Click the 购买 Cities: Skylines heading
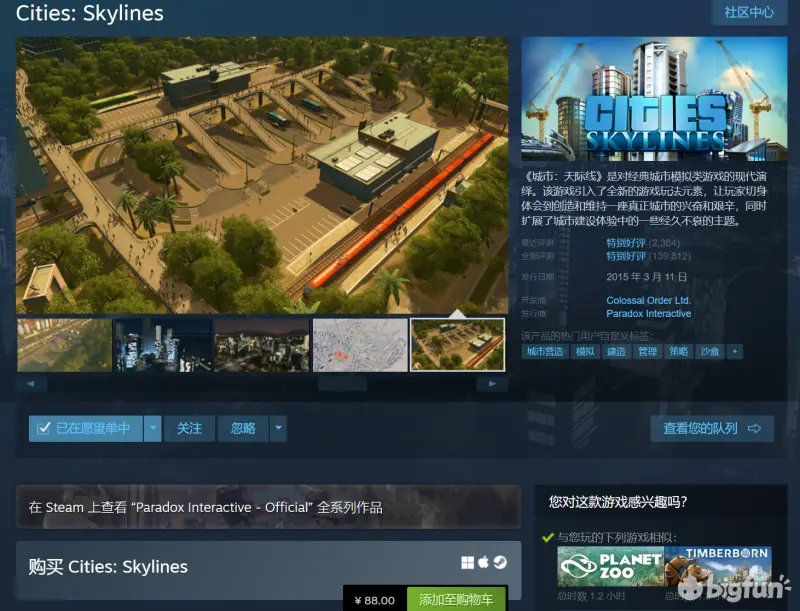 pyautogui.click(x=108, y=567)
